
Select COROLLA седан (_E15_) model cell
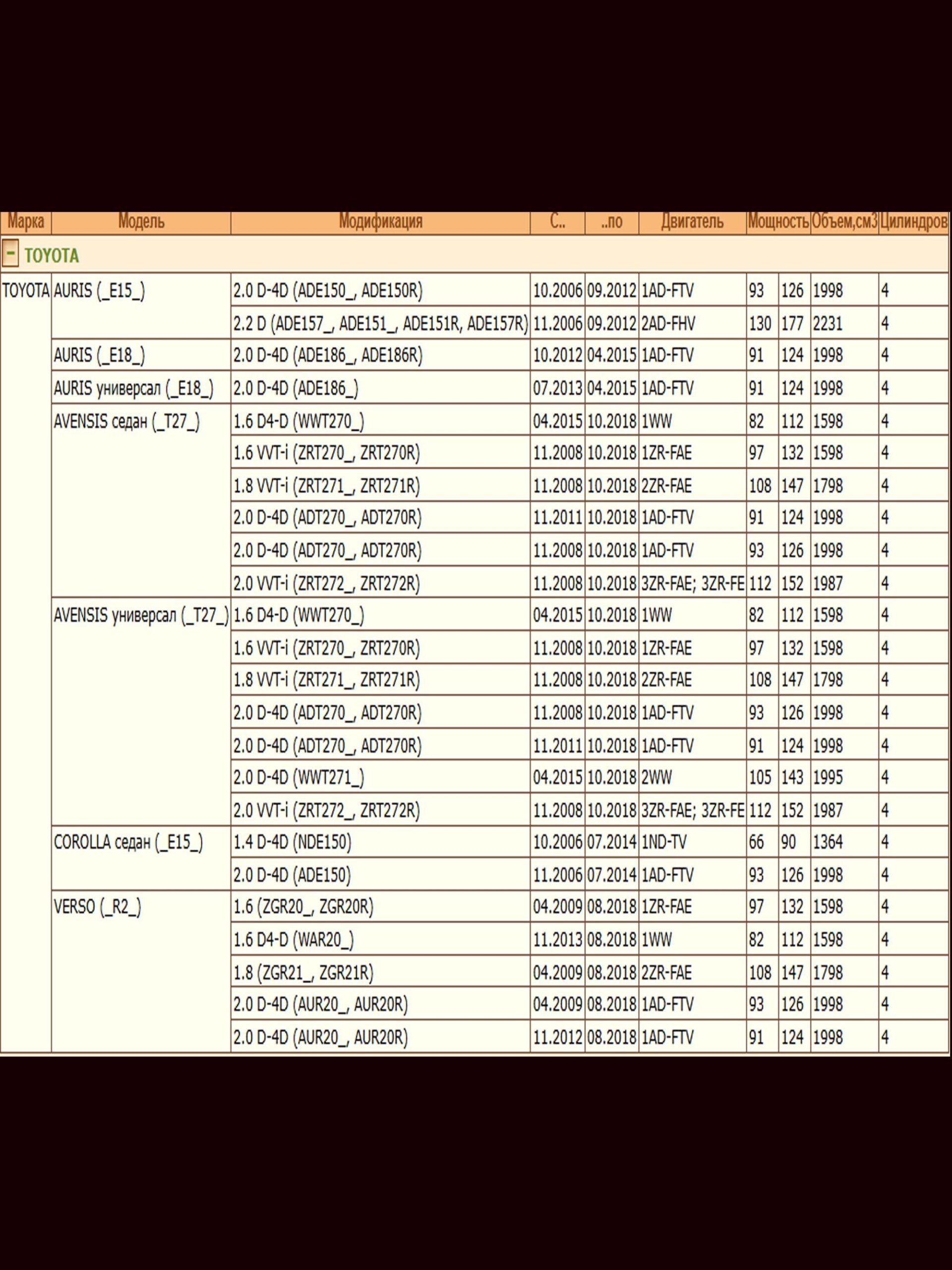coord(128,842)
